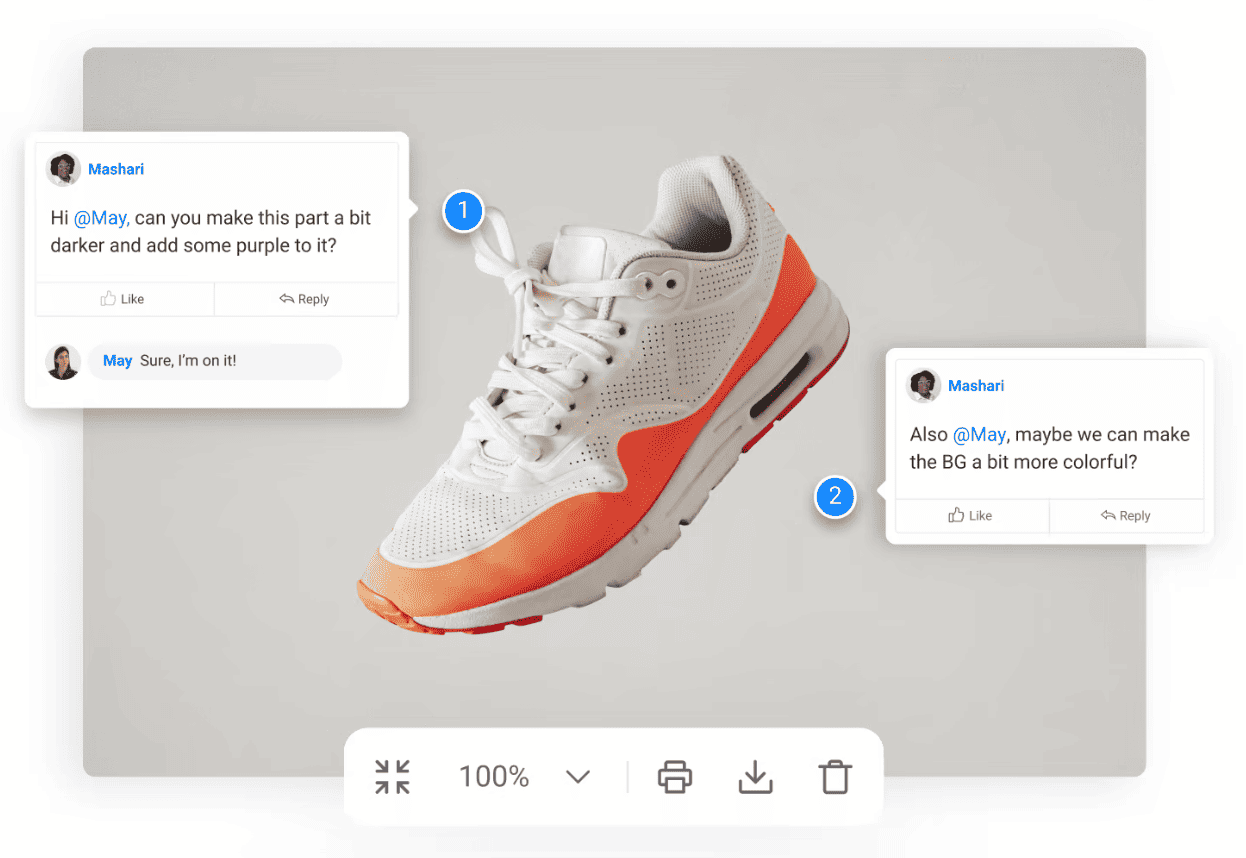Open May's name in the reply bubble

118,361
